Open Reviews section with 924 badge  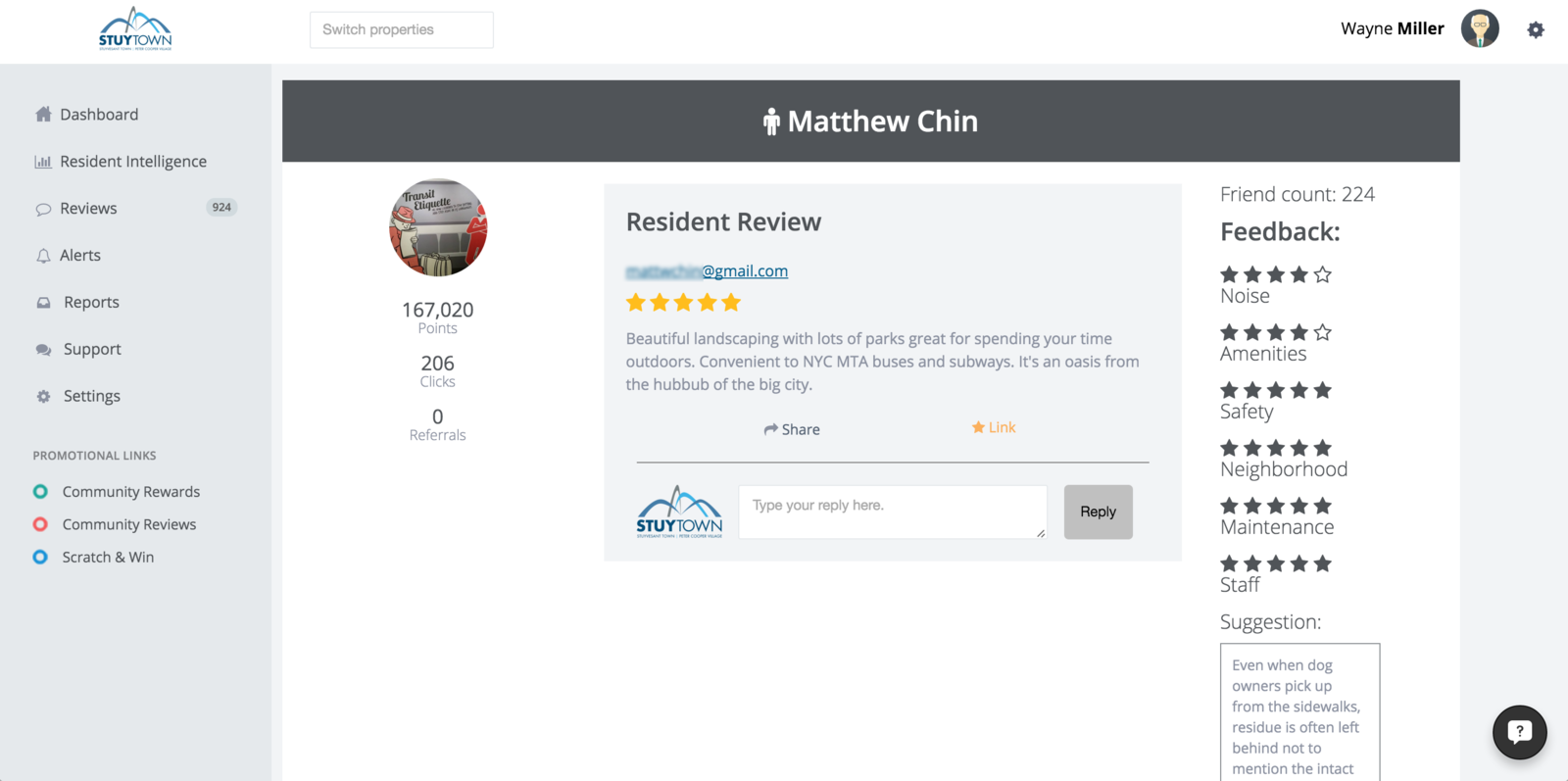click(x=136, y=208)
